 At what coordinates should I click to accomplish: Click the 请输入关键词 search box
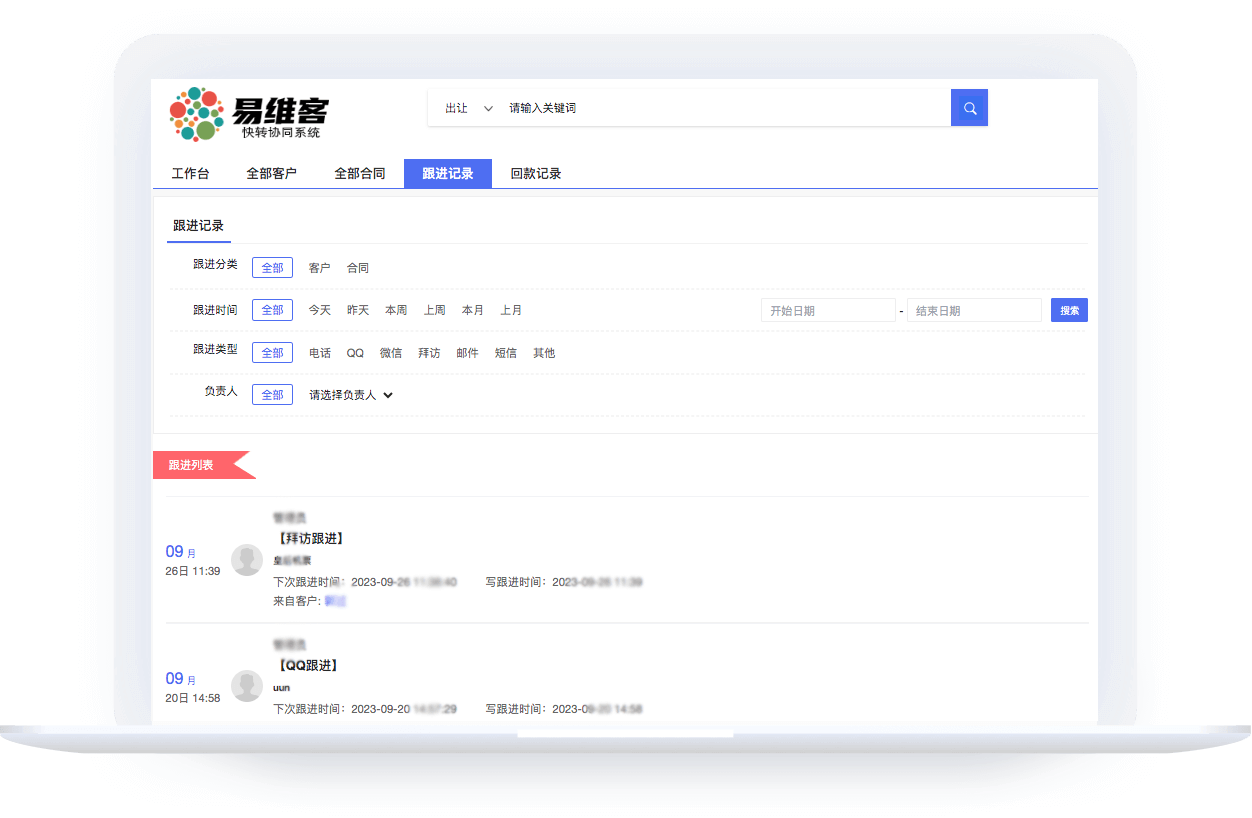720,108
